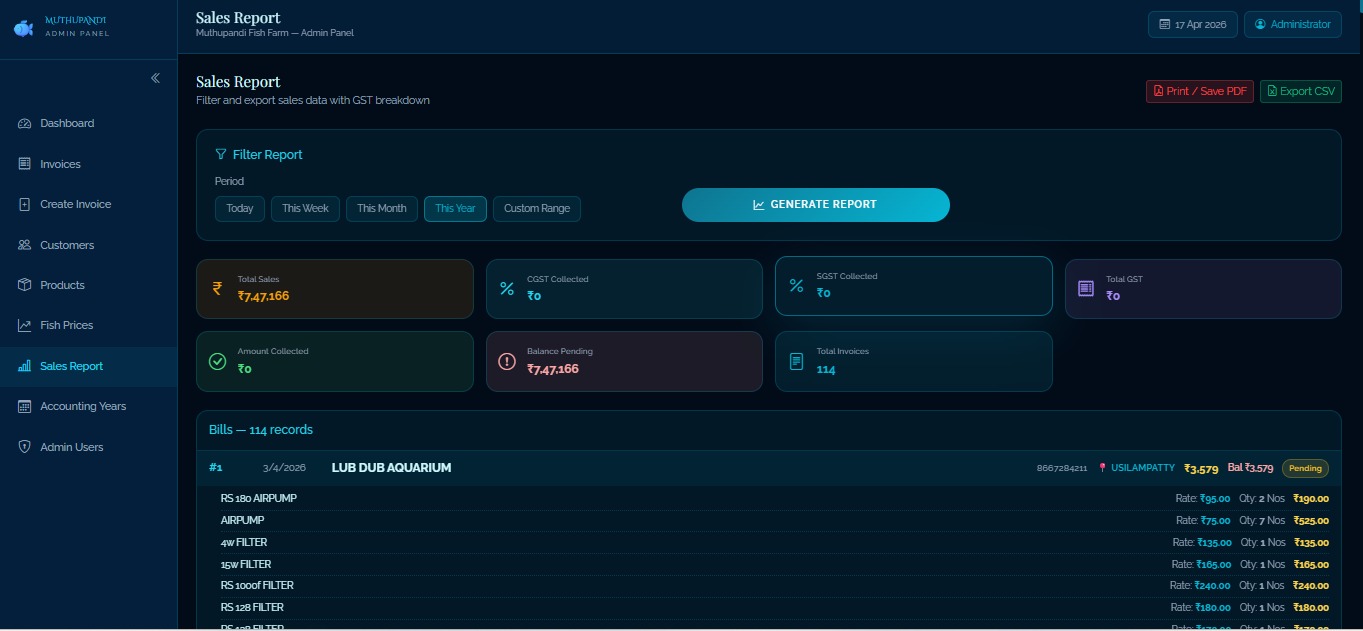Select the Today period filter
Screen dimensions: 1363x631
[239, 208]
